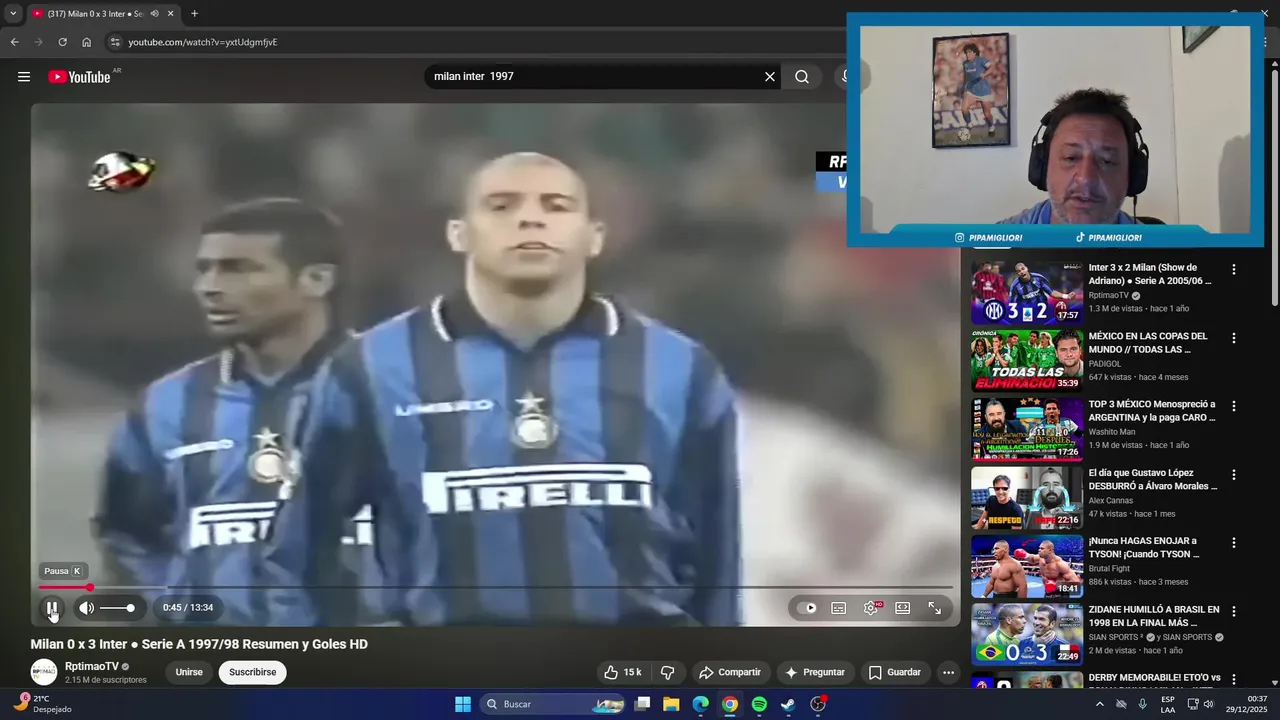1280x720 pixels.
Task: Click the Compartir share button
Action: [730, 672]
